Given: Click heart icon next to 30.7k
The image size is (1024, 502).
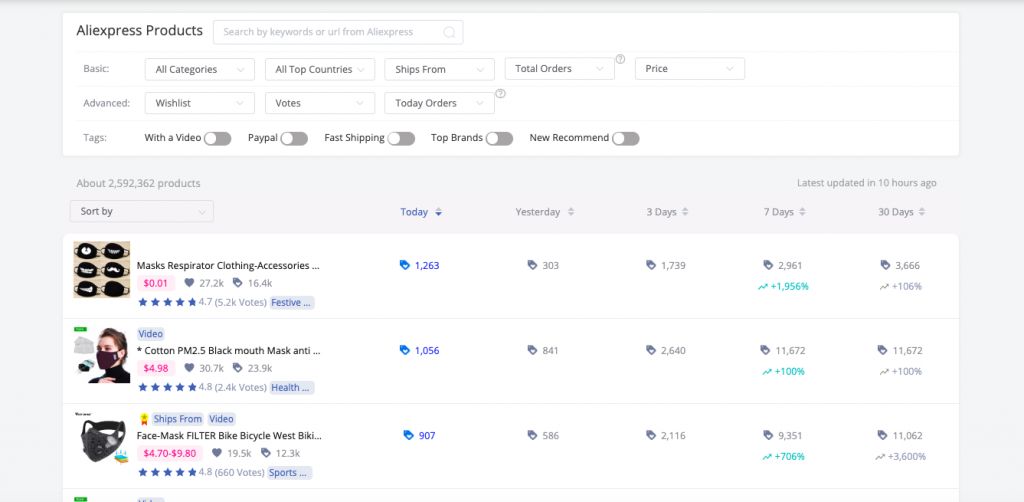Looking at the screenshot, I should 189,368.
